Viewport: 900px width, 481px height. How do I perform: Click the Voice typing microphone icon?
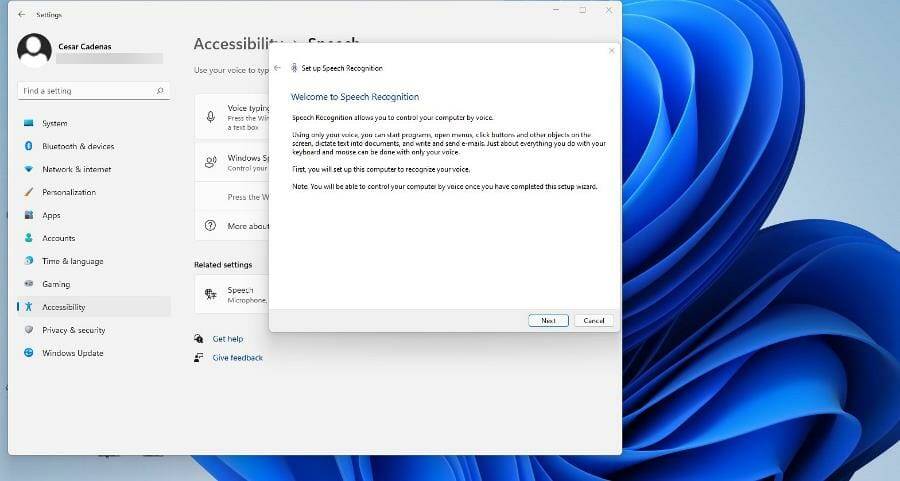[x=211, y=117]
